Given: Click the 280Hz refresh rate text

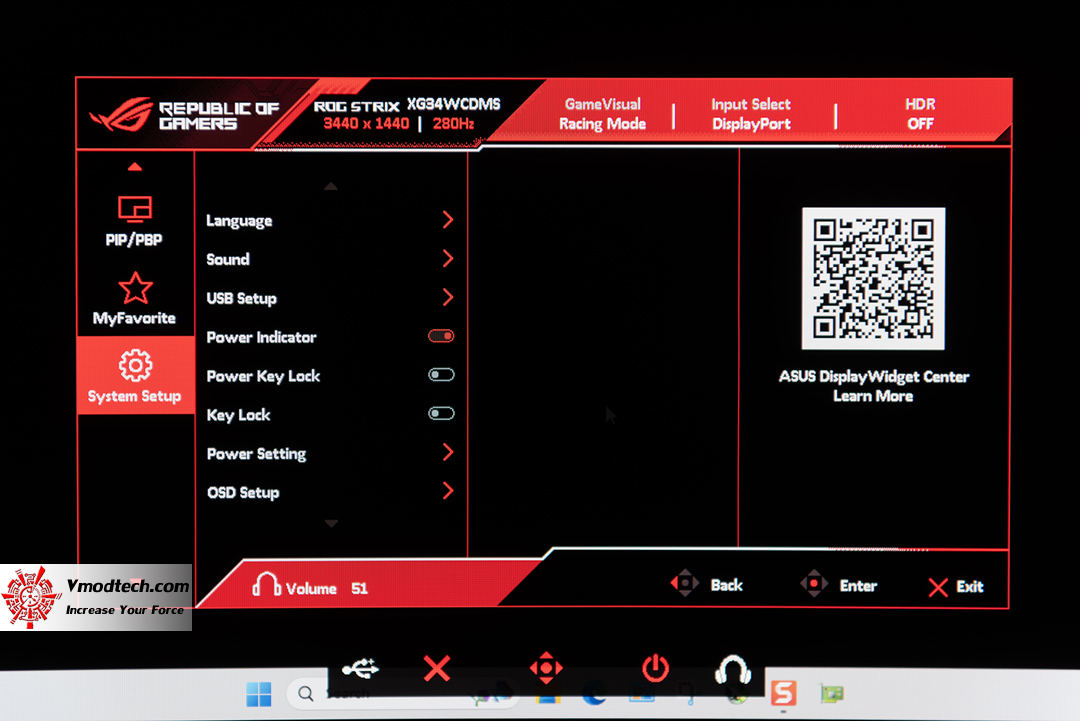Looking at the screenshot, I should point(453,124).
